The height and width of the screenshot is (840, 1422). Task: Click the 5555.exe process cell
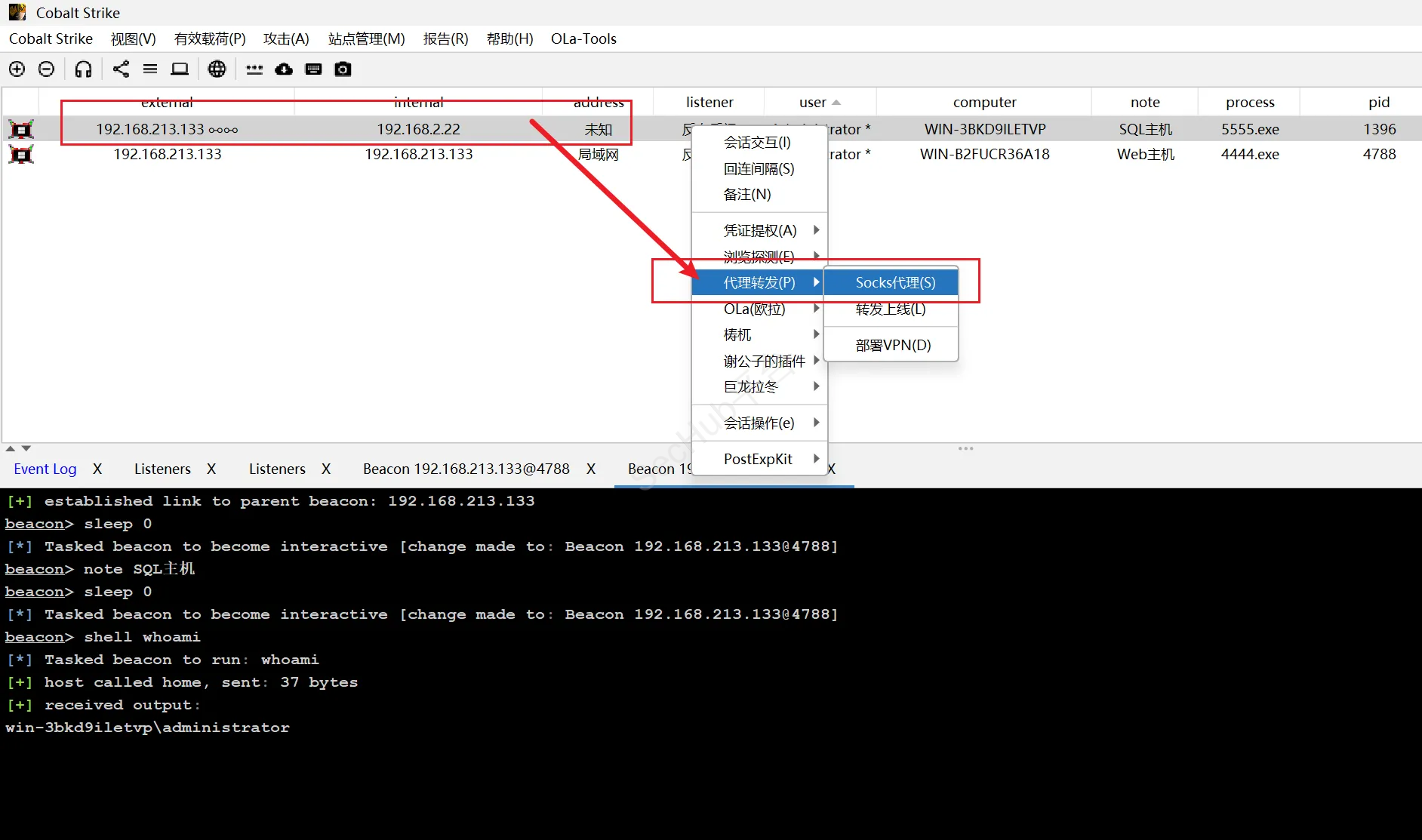pos(1250,129)
